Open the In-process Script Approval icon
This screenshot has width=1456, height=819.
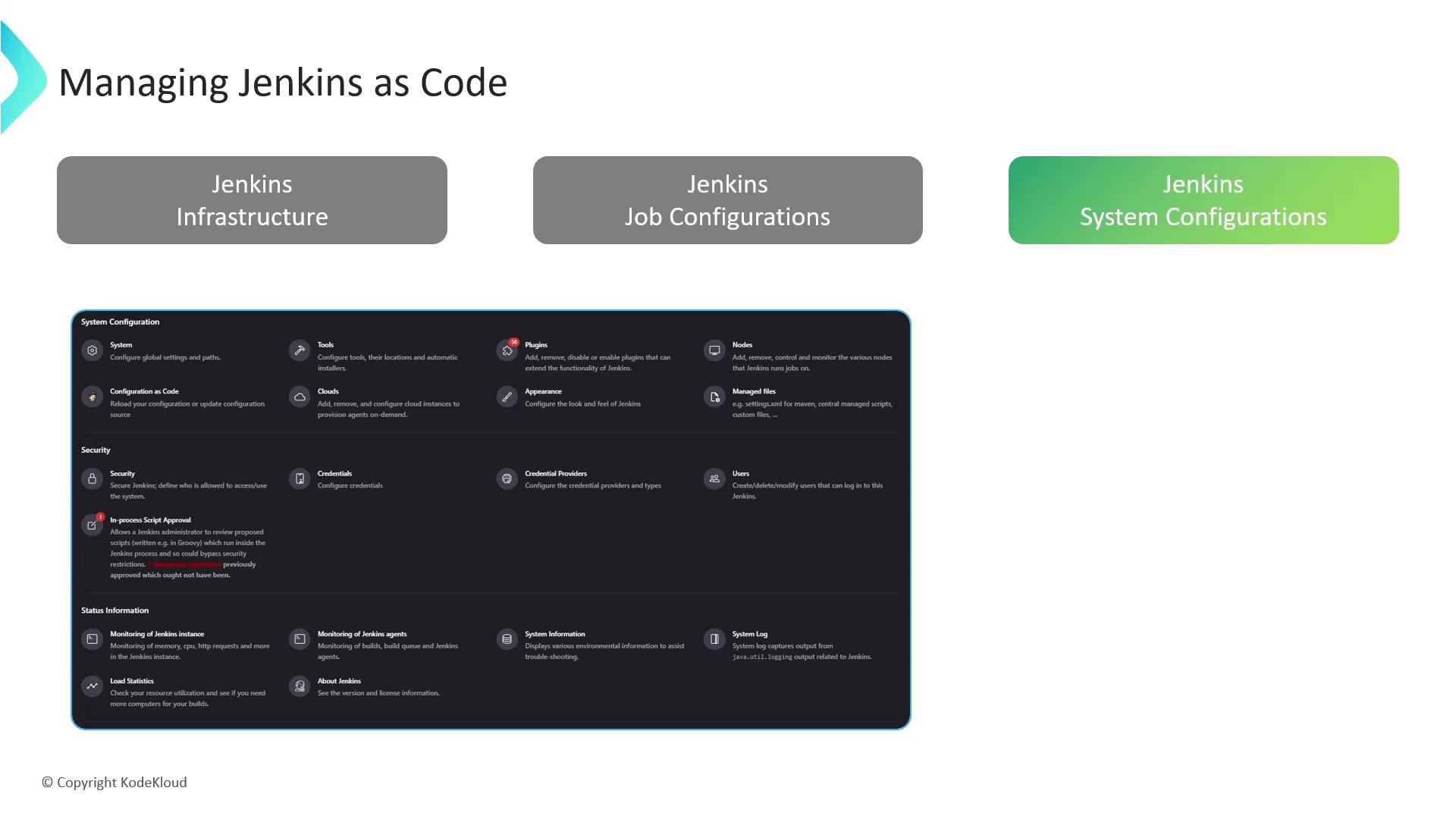tap(92, 525)
